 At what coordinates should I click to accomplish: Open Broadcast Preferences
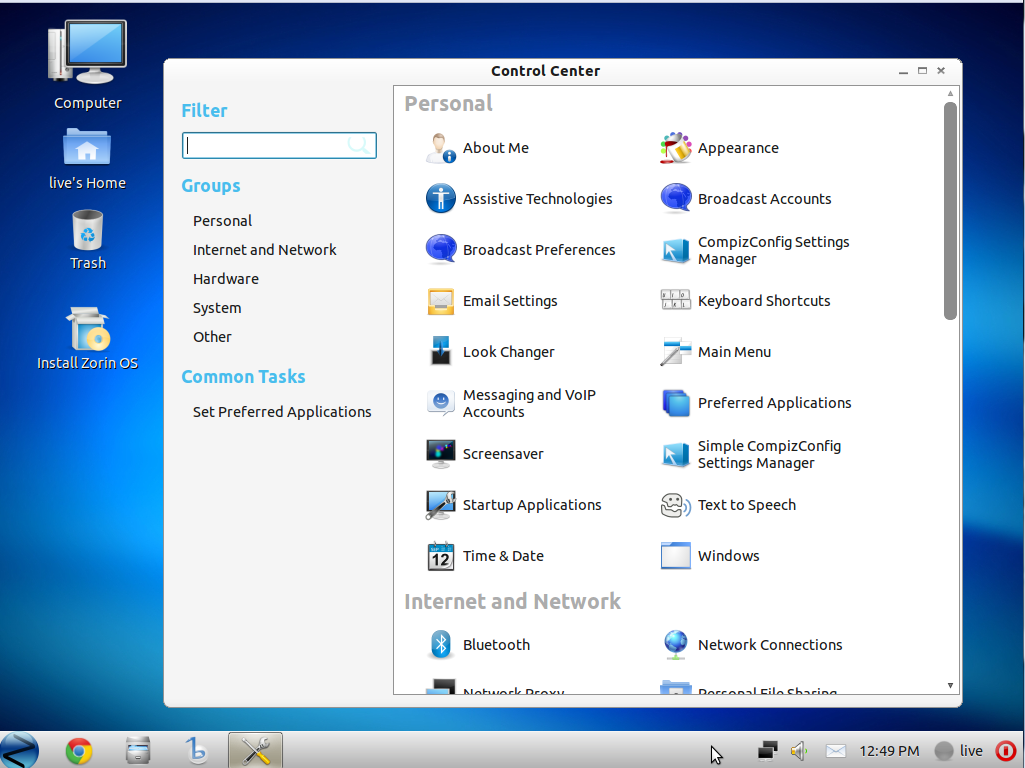pos(539,250)
